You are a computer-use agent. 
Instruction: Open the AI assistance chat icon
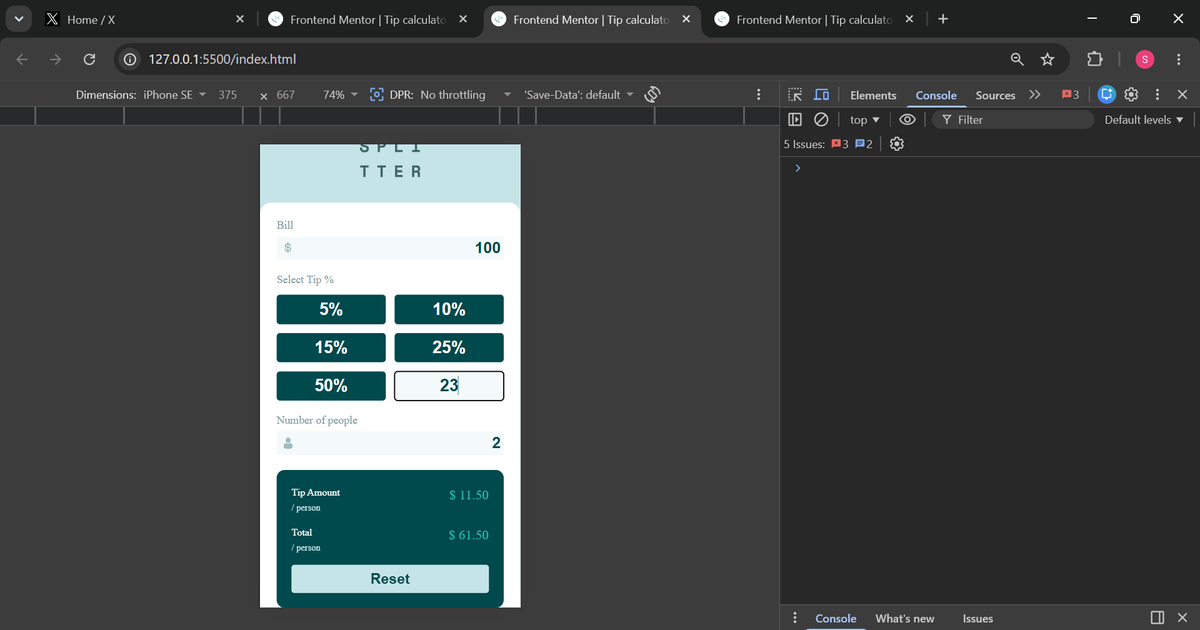1107,95
